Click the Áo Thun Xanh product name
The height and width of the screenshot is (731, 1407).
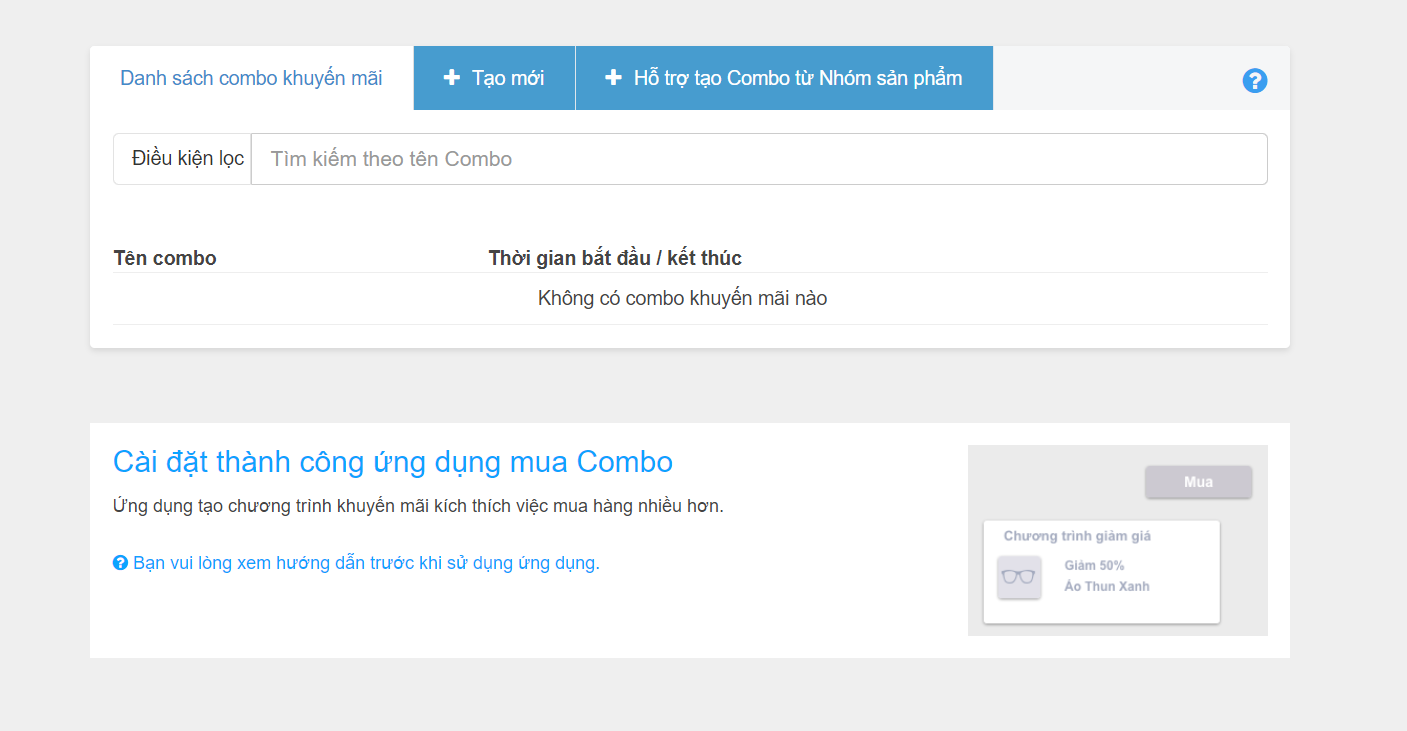tap(1107, 587)
